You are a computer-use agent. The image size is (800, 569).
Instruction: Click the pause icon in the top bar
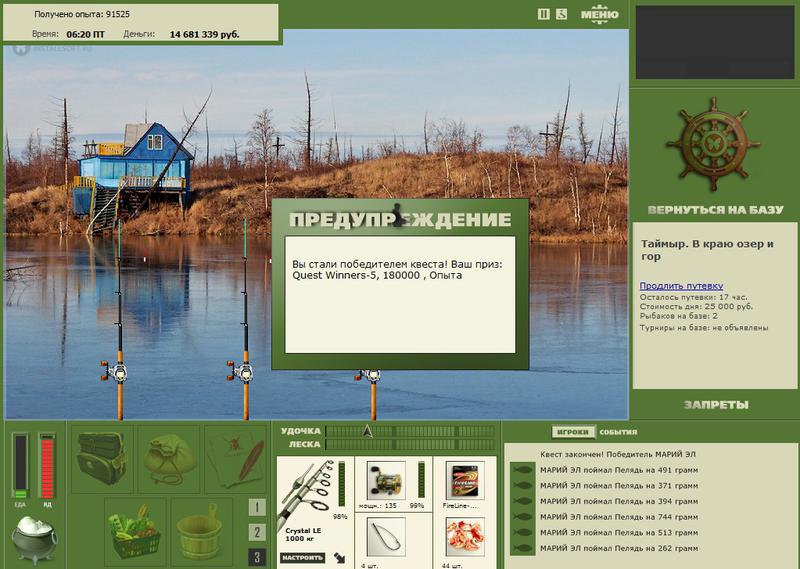tap(543, 14)
